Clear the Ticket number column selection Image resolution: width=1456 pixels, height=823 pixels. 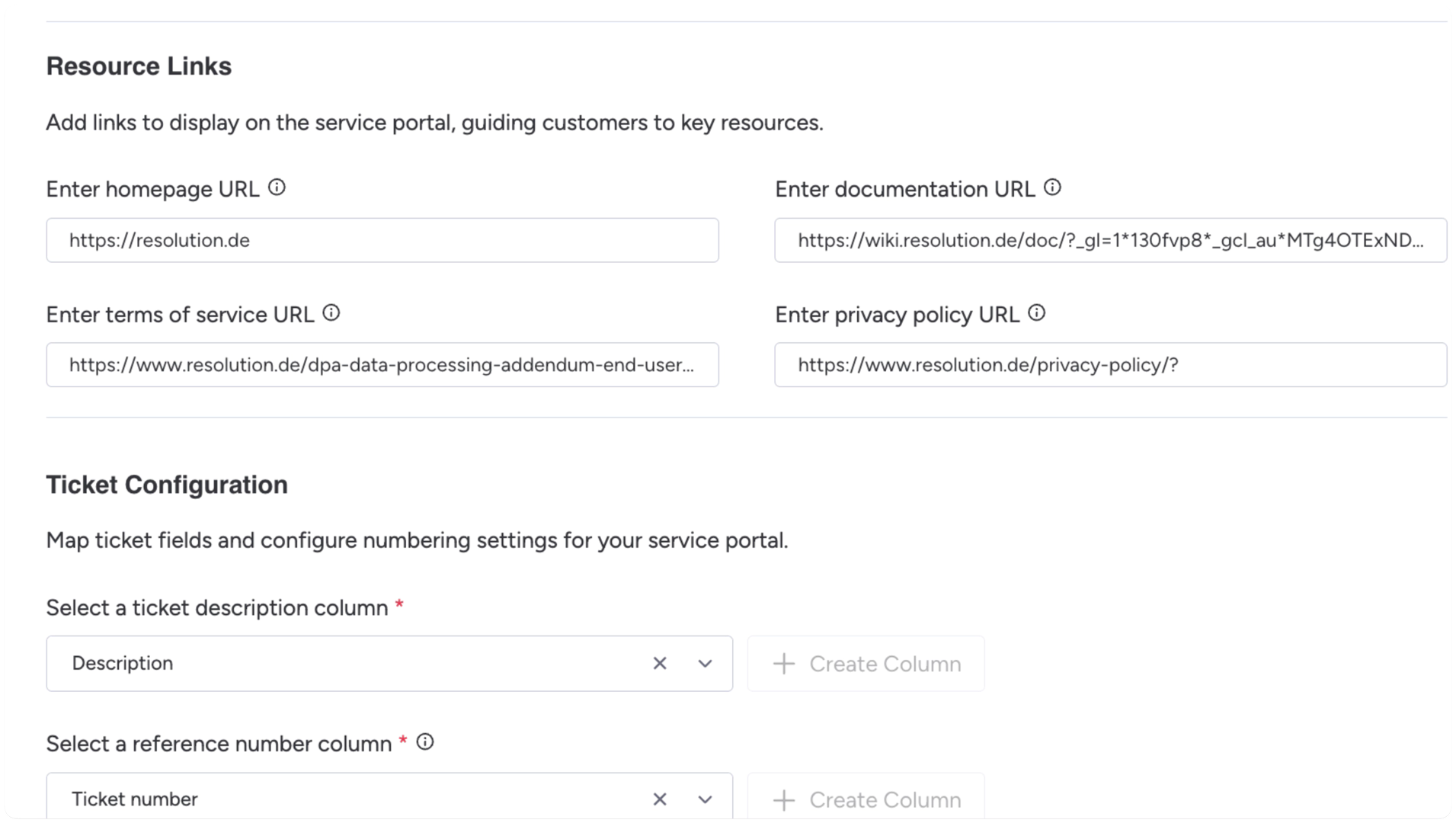click(x=660, y=799)
